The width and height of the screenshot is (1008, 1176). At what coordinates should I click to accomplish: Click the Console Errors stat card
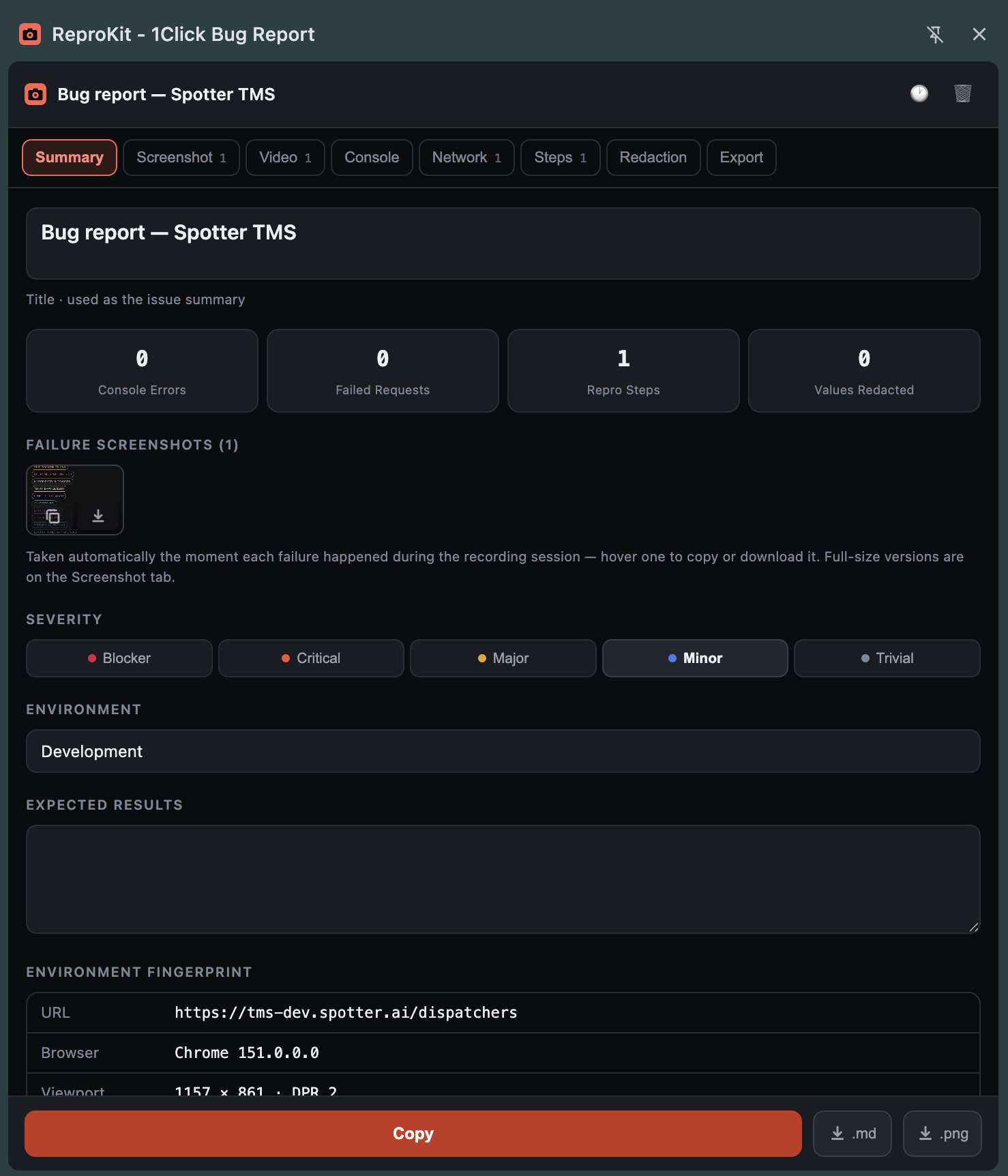[142, 371]
